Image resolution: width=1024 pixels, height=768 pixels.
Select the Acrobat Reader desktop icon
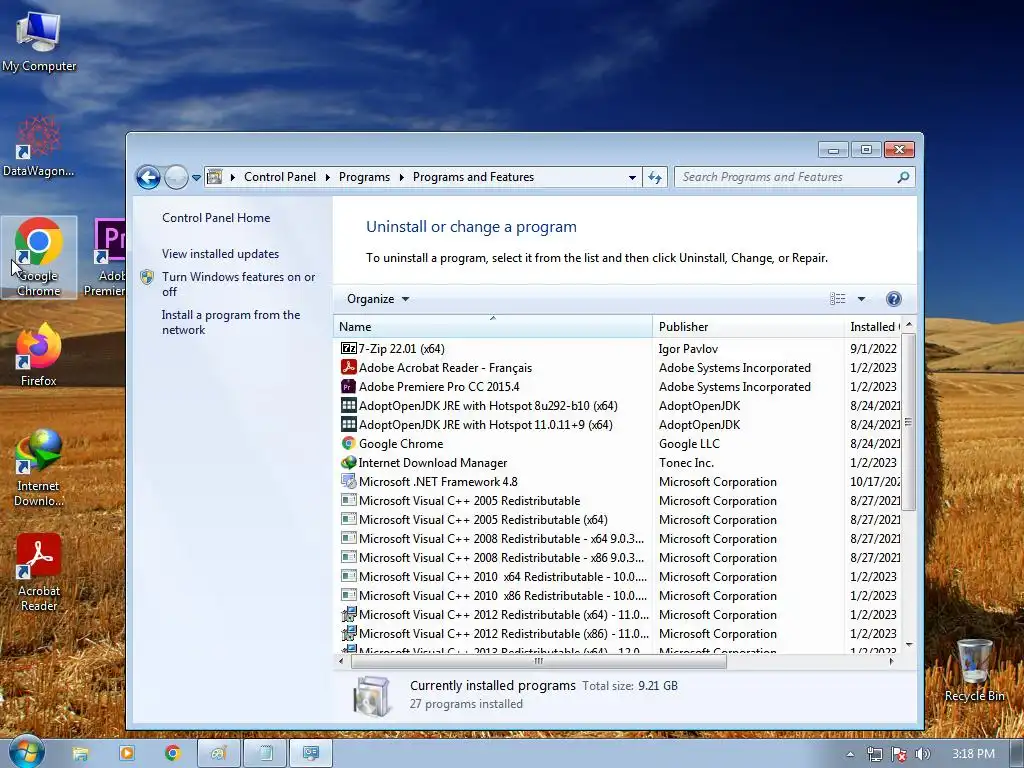pos(39,572)
